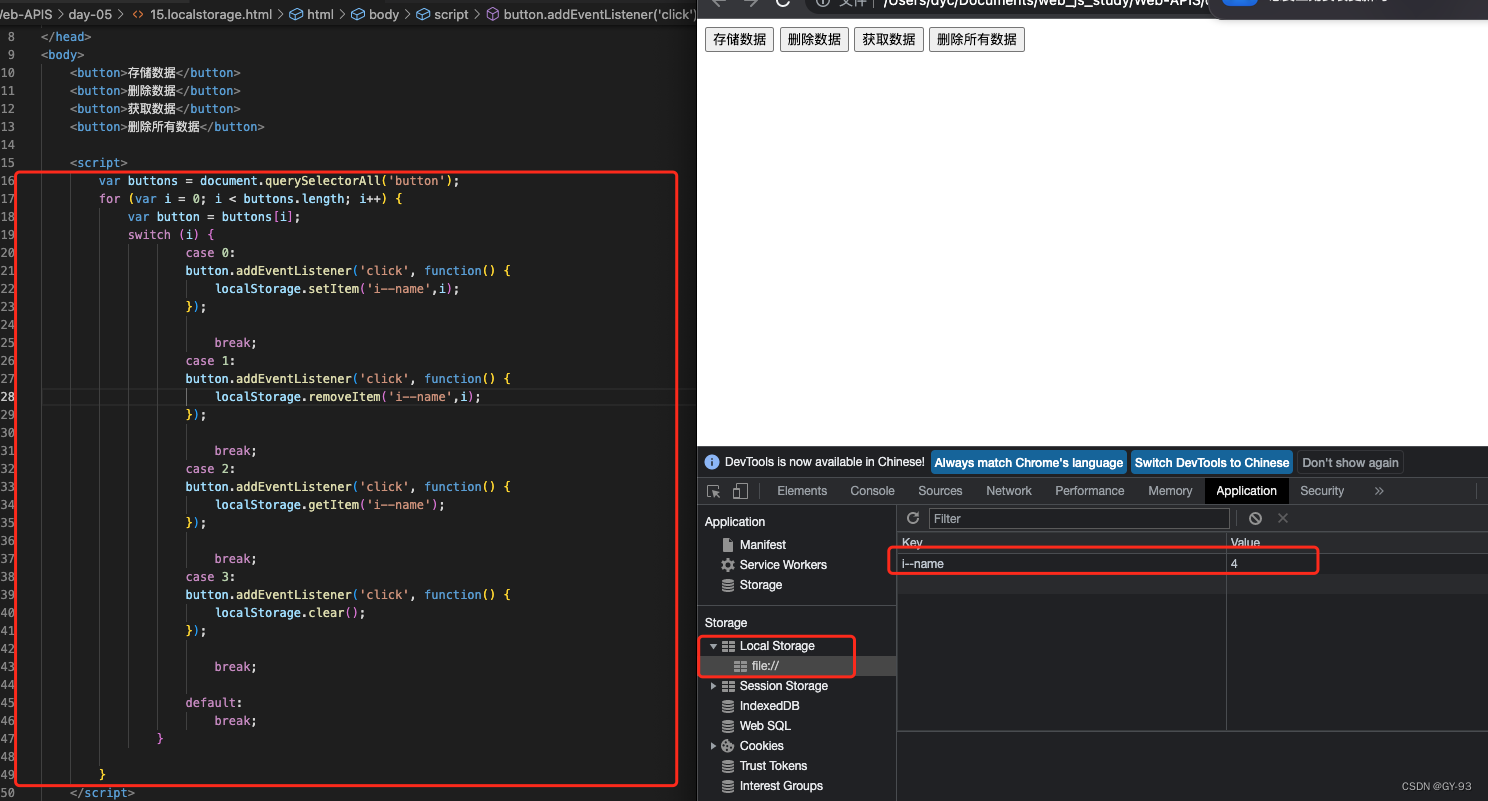The width and height of the screenshot is (1488, 801).
Task: Delete the selected entry with the X icon
Action: (x=1283, y=518)
